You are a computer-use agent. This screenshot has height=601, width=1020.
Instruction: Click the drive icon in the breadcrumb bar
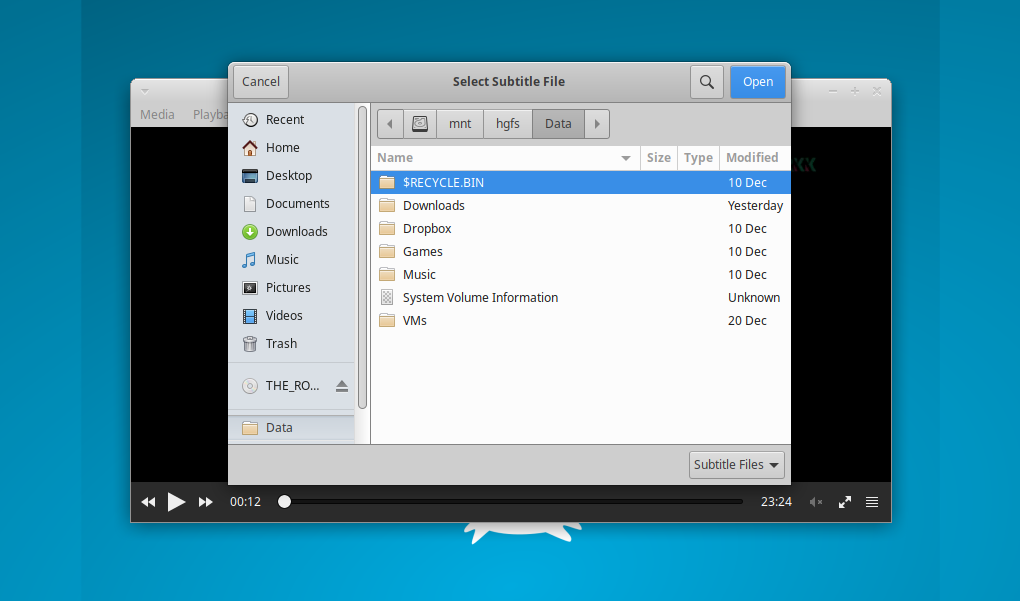tap(419, 123)
